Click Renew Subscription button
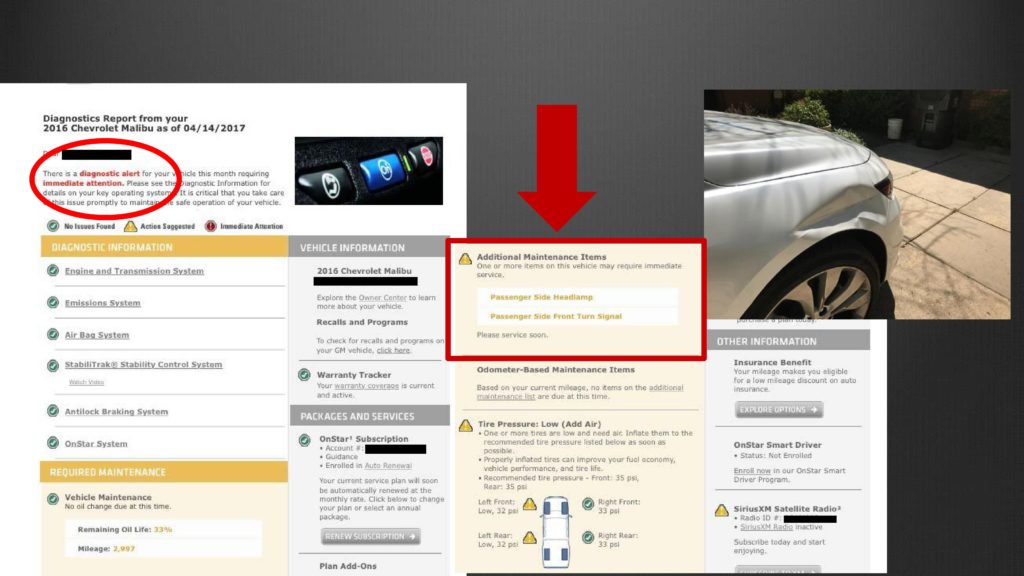Viewport: 1024px width, 576px height. tap(370, 536)
